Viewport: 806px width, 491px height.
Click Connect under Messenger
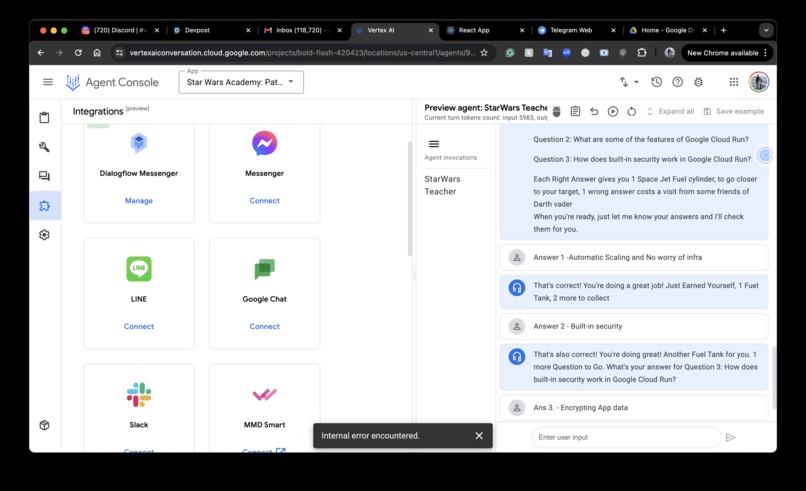264,201
